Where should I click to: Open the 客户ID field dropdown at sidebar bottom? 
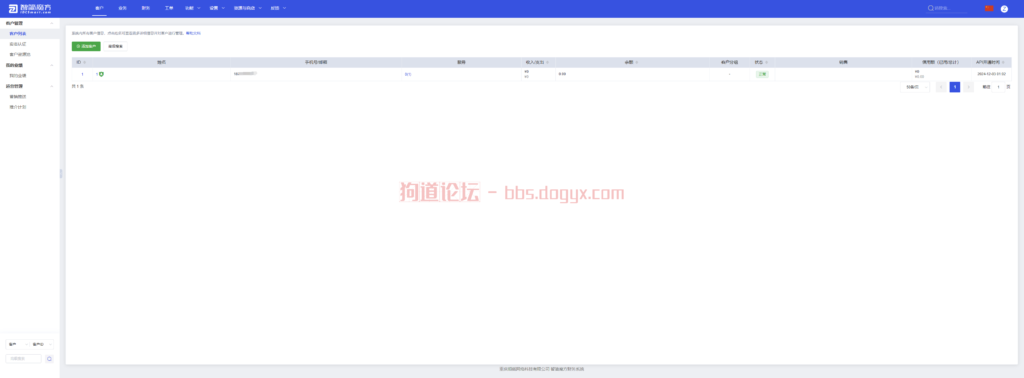(42, 344)
